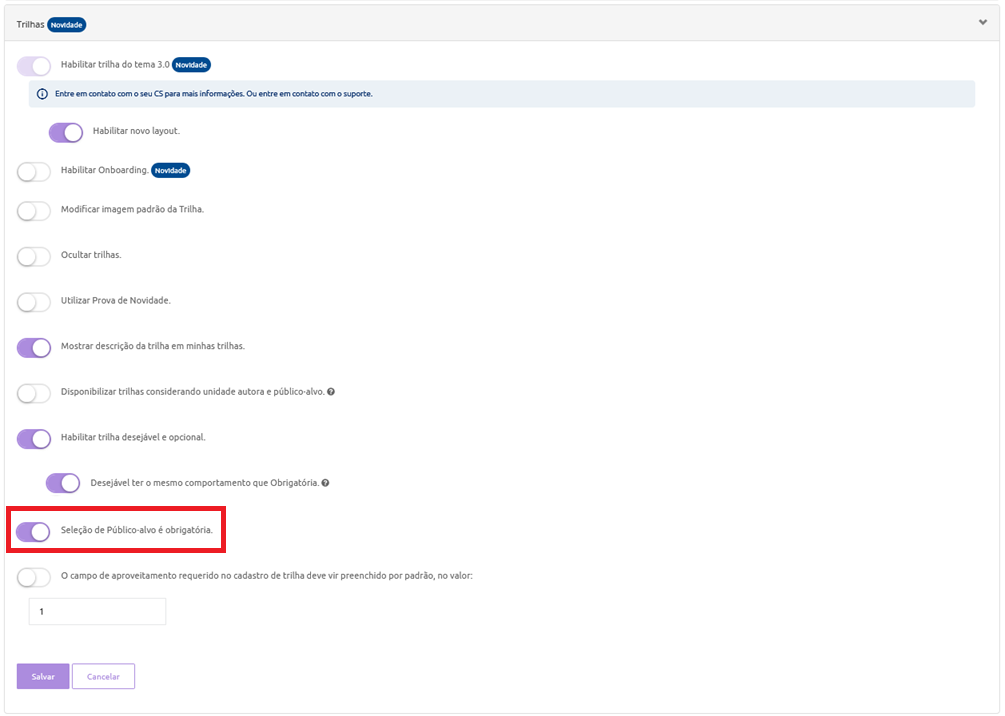
Task: Enable campo de aproveitamento requerido toggle
Action: pyautogui.click(x=34, y=577)
